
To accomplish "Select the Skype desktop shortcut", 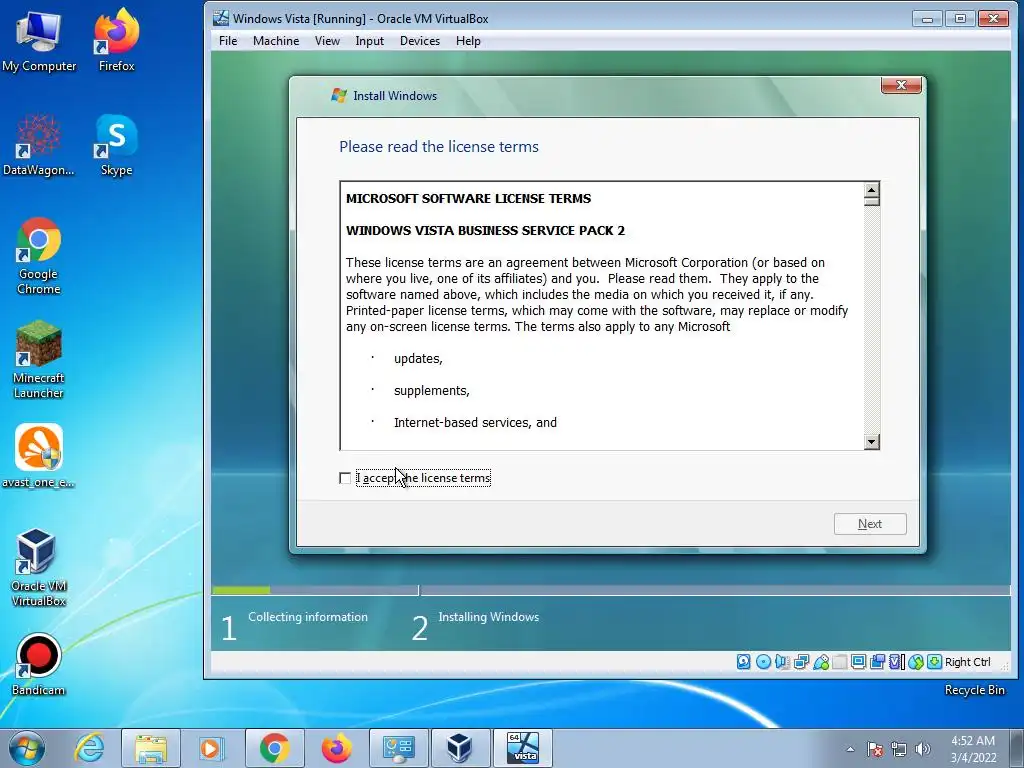I will 116,145.
